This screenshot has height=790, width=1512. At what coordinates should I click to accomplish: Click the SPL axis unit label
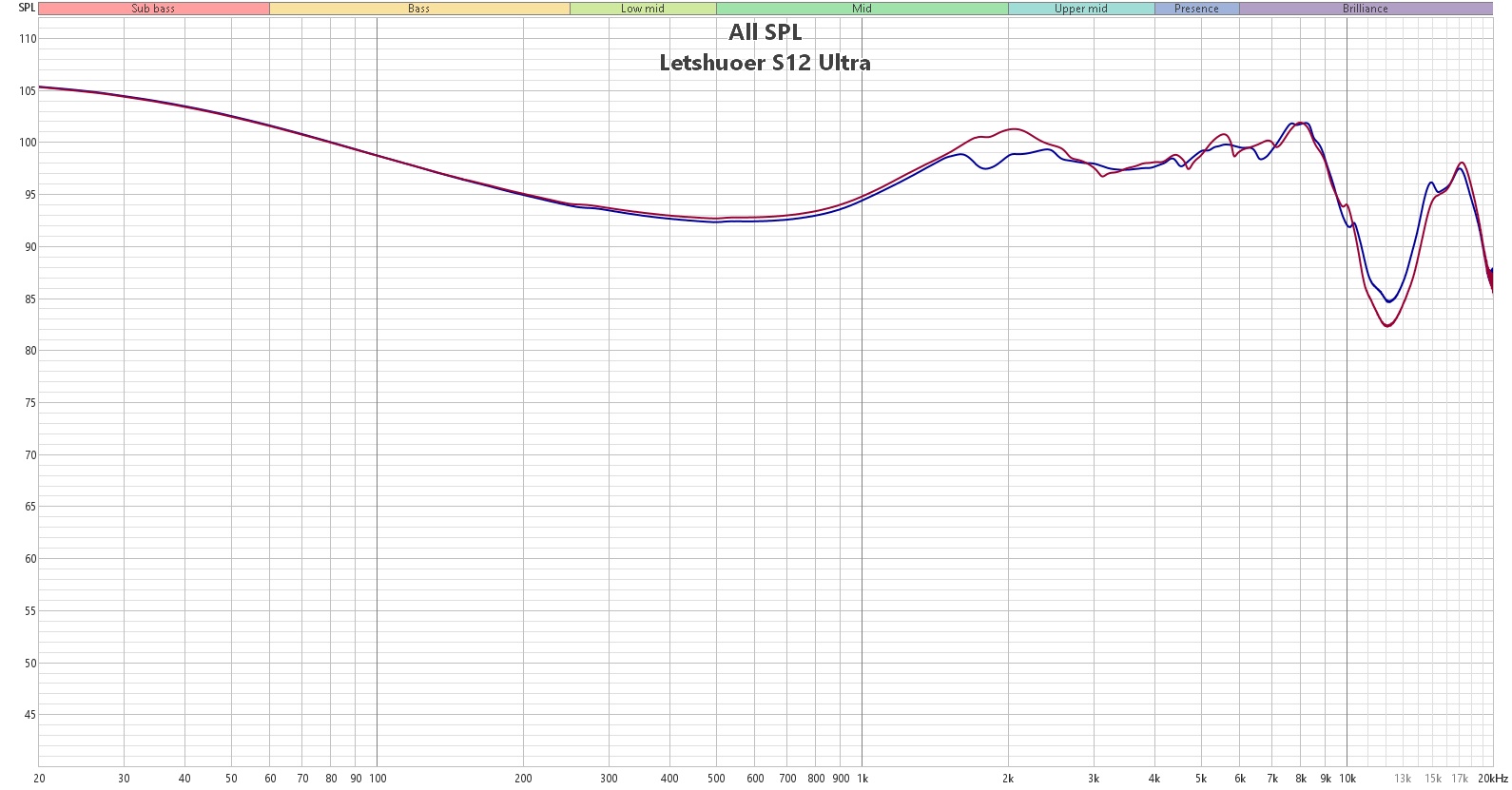pos(27,8)
